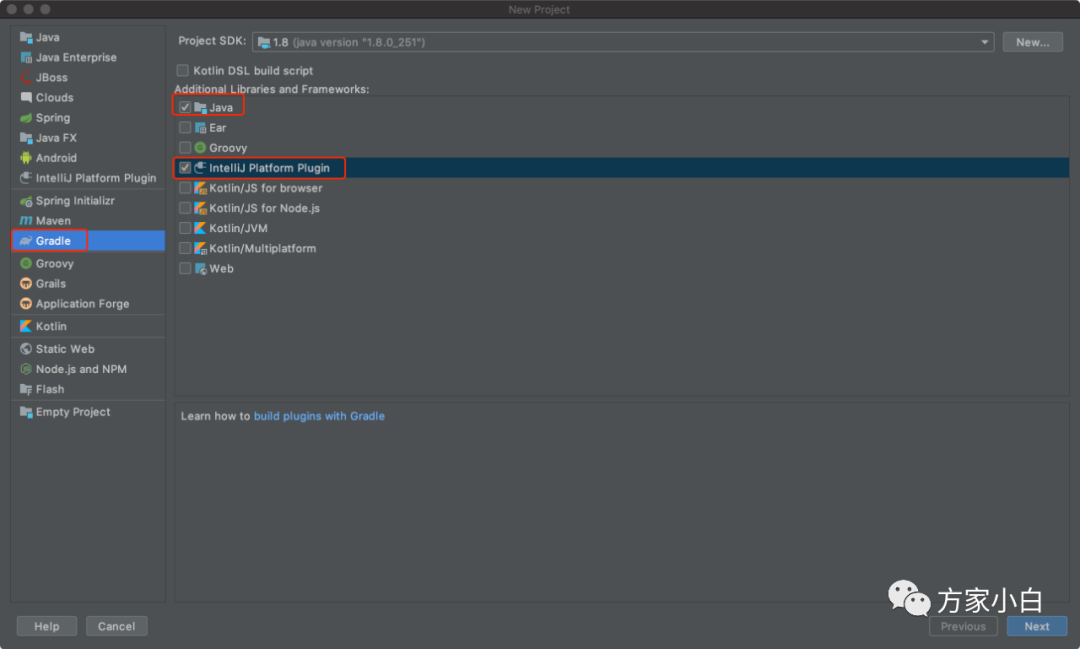Select the JBoss icon in sidebar
This screenshot has height=649, width=1080.
[26, 77]
